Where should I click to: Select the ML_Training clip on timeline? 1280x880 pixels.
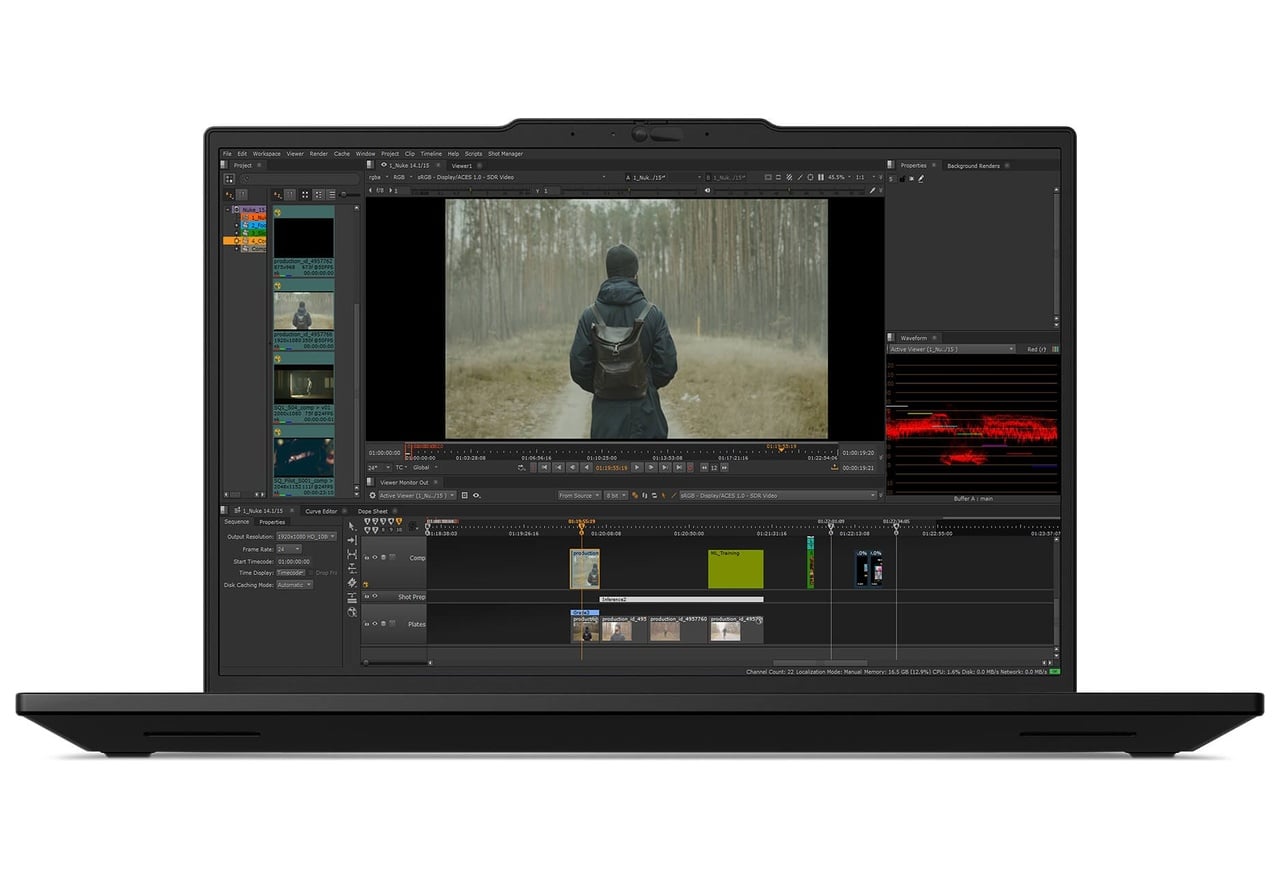pyautogui.click(x=735, y=570)
